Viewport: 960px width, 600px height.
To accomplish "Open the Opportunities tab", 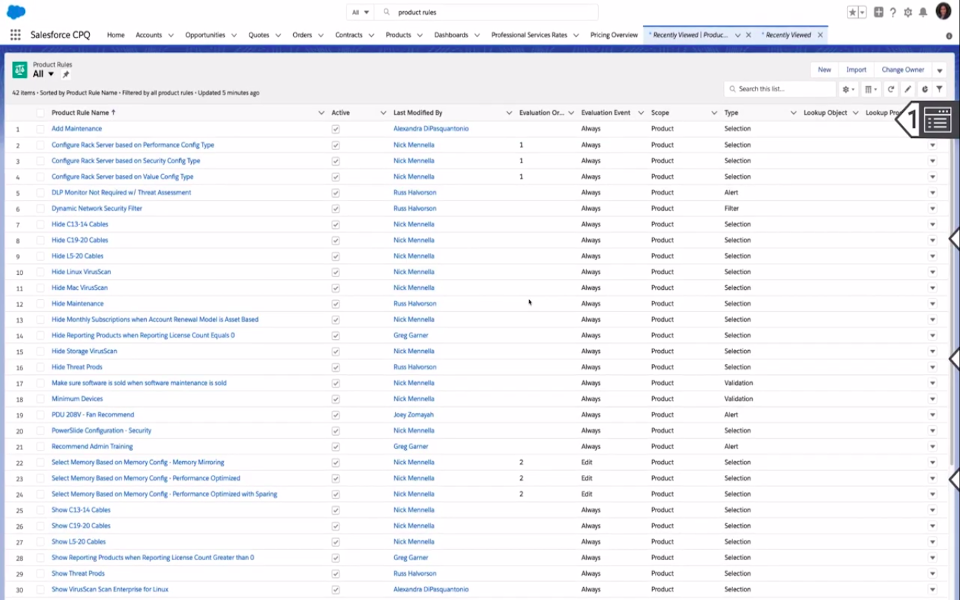I will [x=205, y=35].
